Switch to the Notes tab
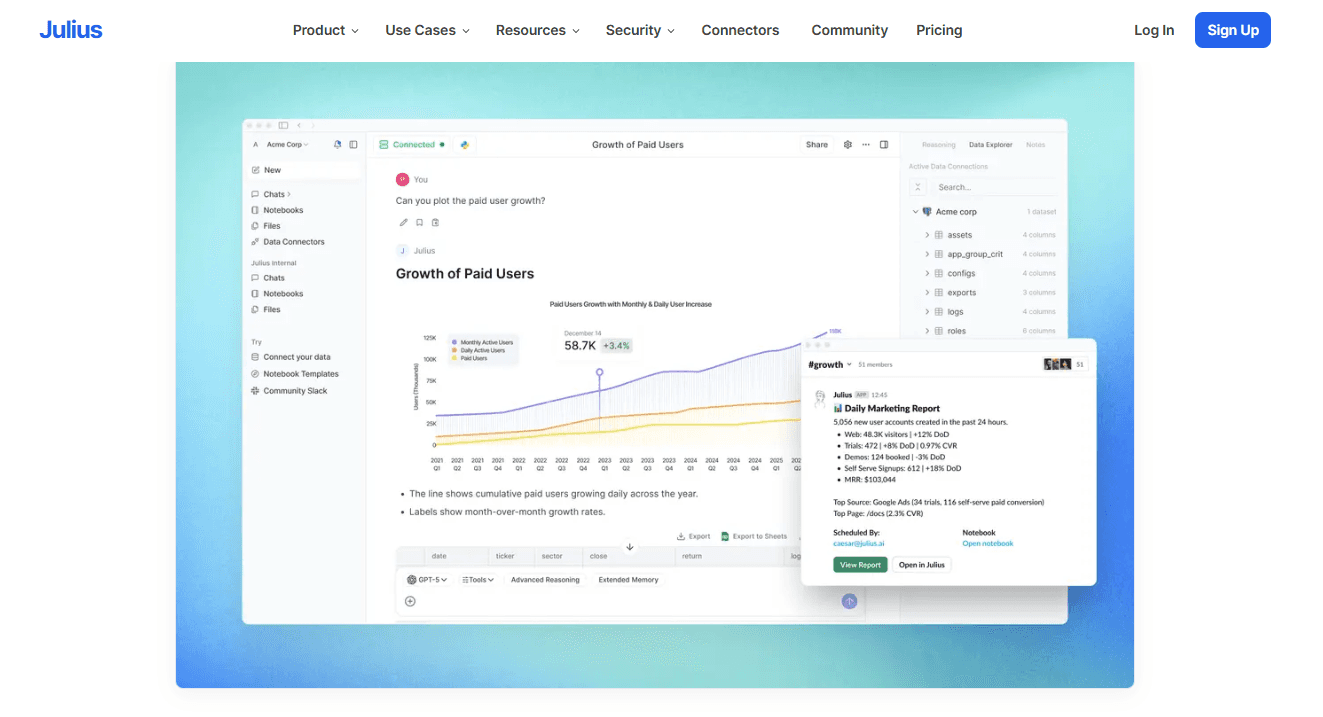1323x717 pixels. click(1035, 145)
